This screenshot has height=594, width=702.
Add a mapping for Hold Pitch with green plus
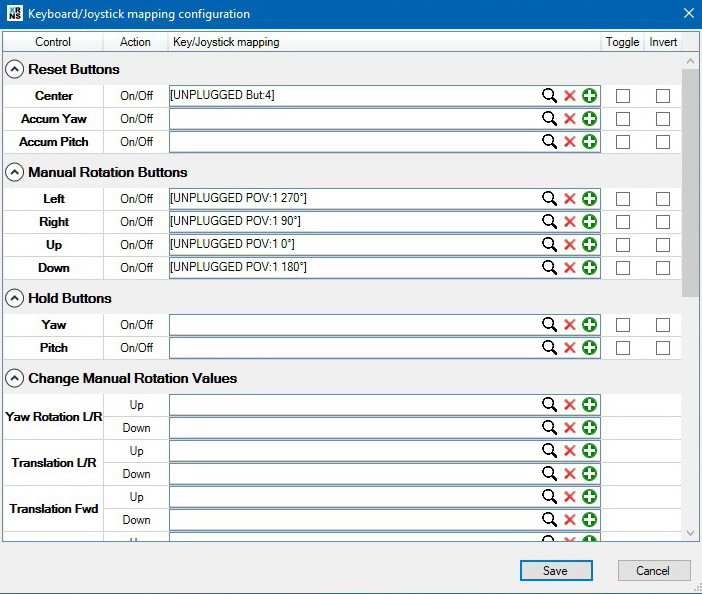click(589, 348)
